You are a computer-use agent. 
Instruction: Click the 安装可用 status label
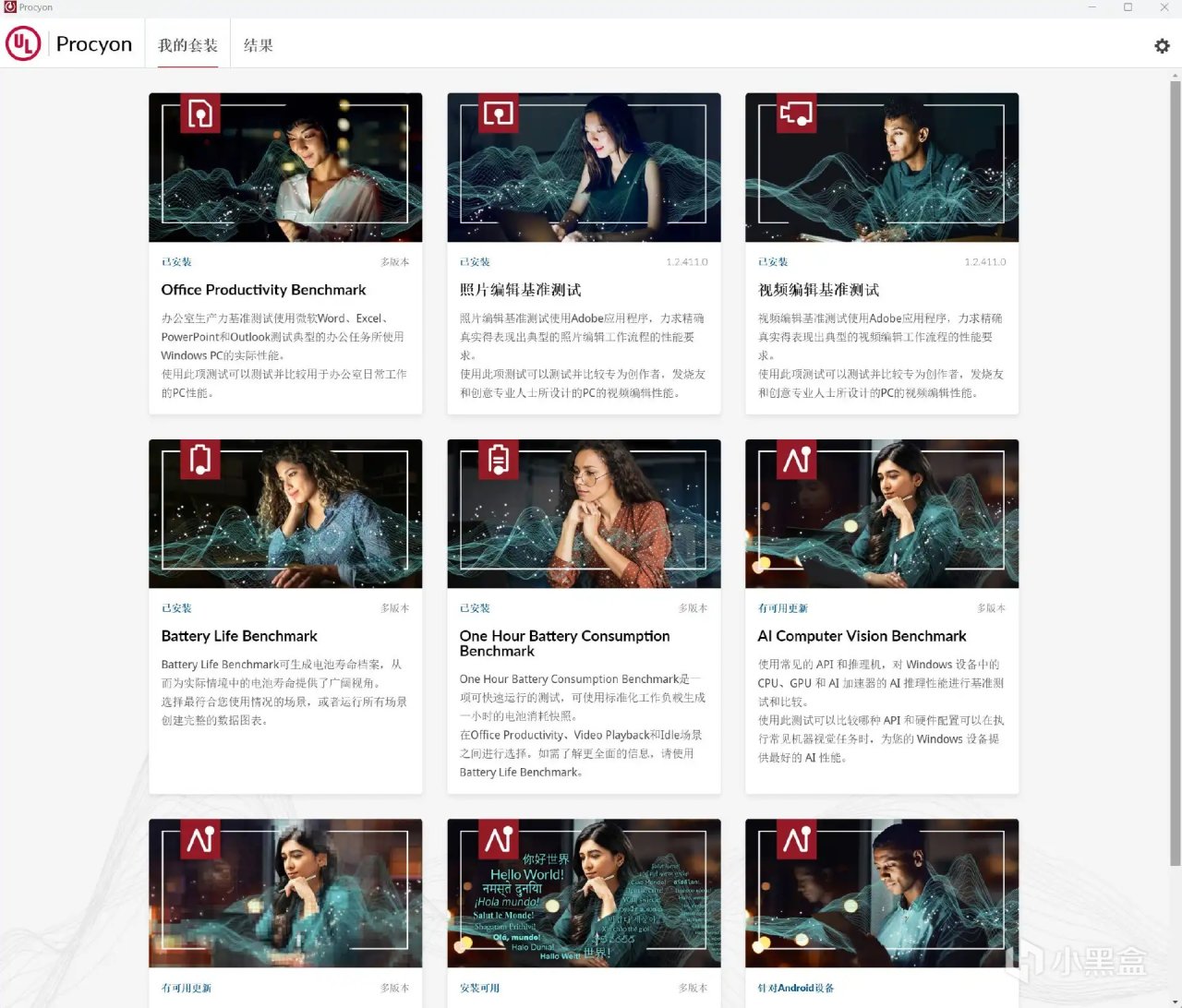tap(479, 988)
